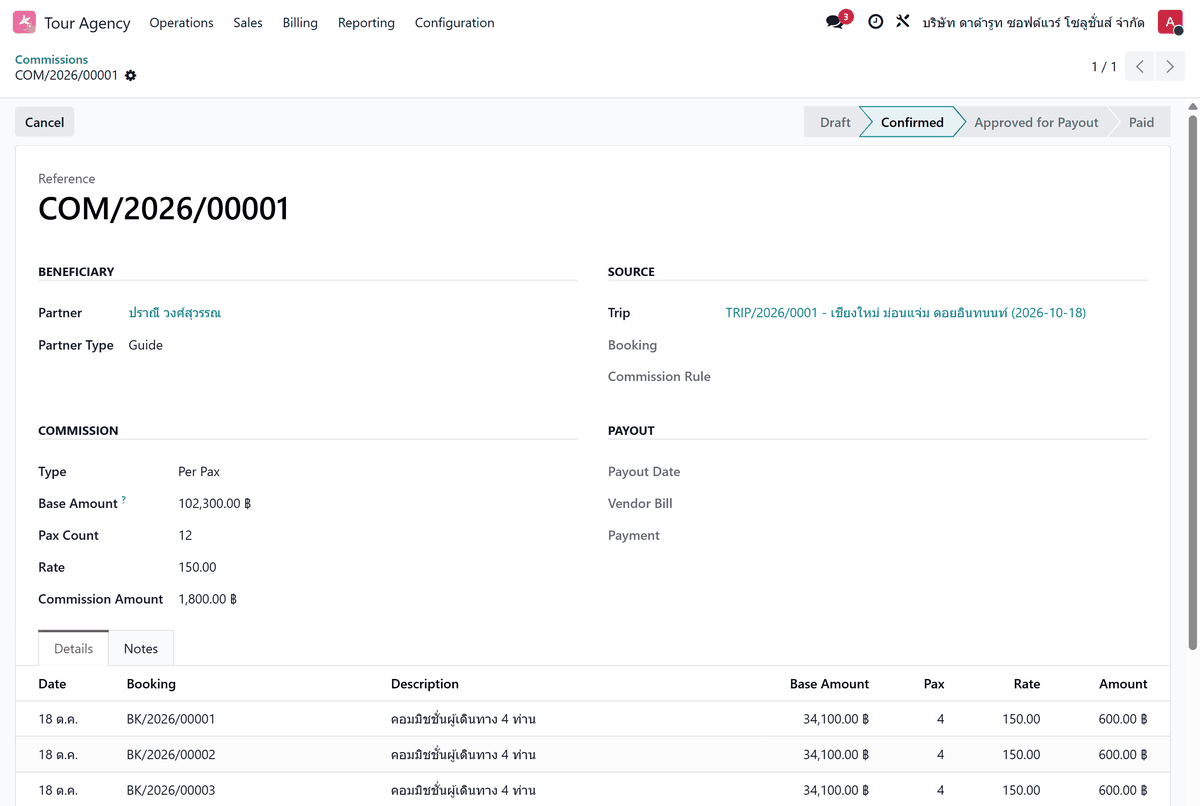Open the Billing menu
This screenshot has height=806, width=1200.
(300, 22)
